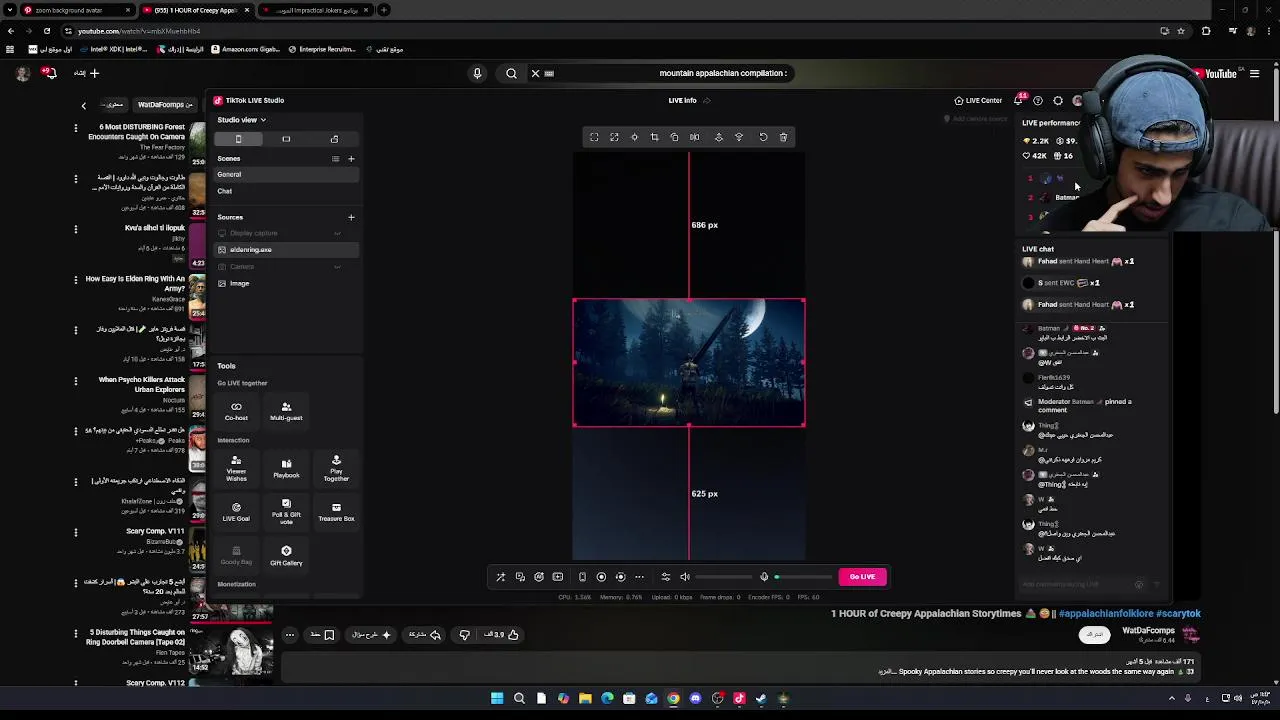
Task: Open Windows Start menu
Action: pos(497,699)
